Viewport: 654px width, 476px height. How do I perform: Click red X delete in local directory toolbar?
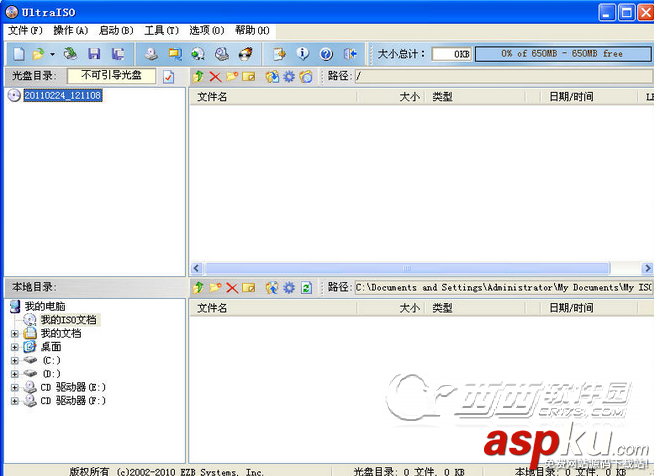[x=232, y=288]
